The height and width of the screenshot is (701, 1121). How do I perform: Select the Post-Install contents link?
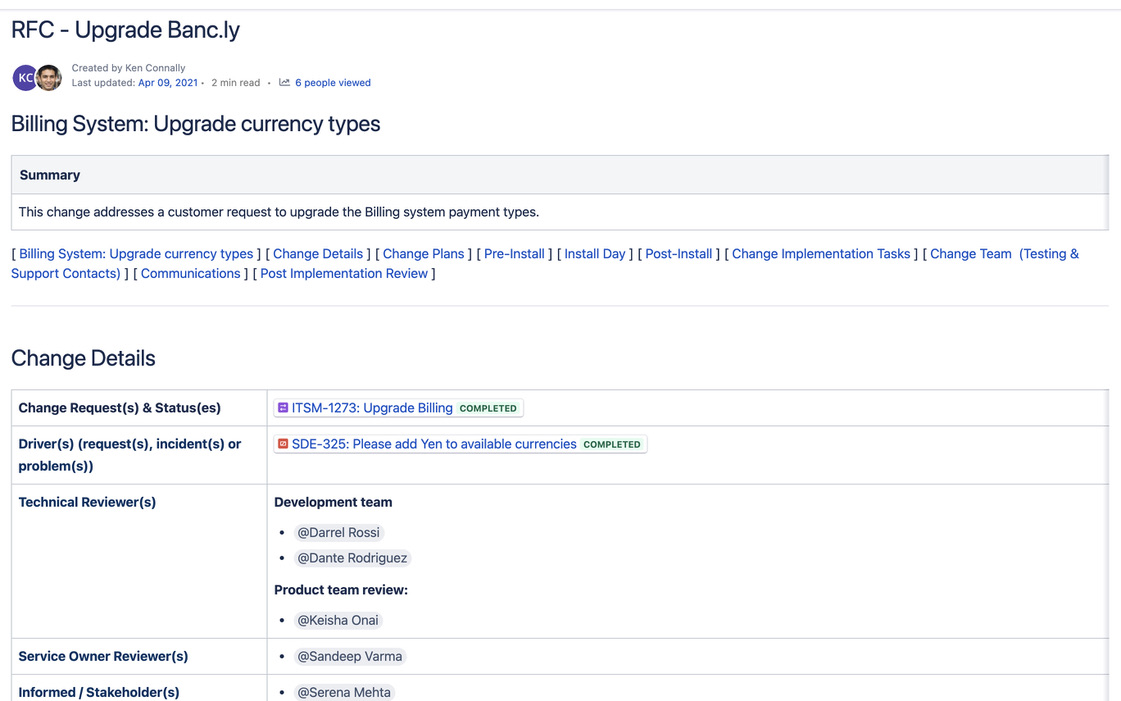[678, 254]
